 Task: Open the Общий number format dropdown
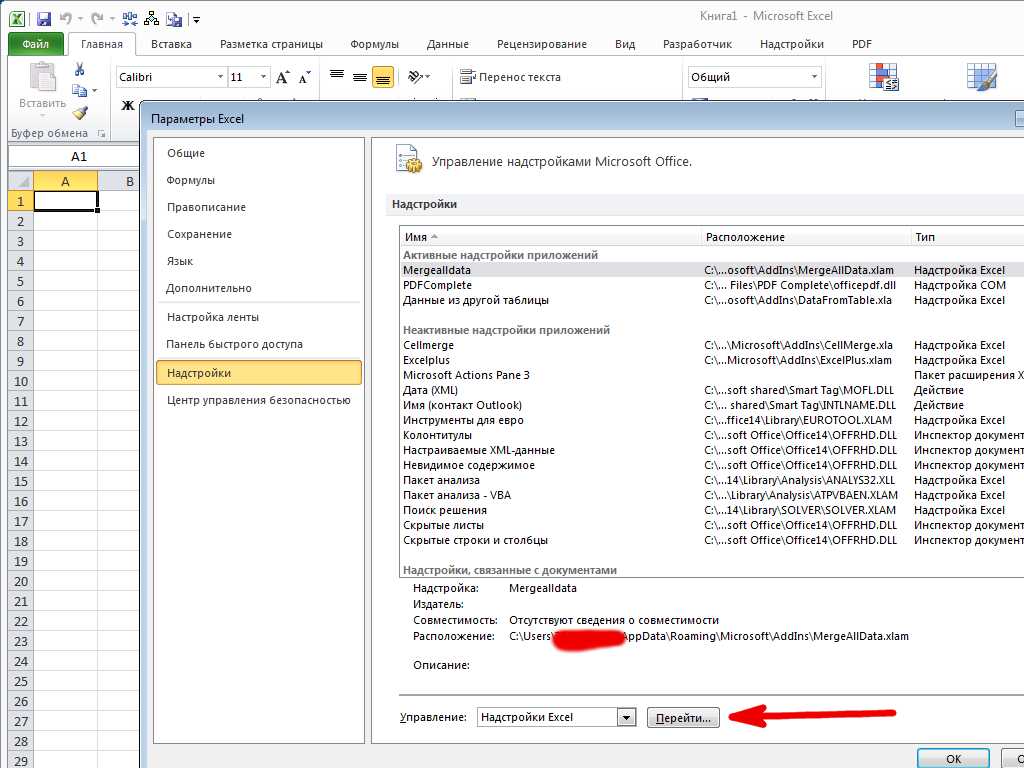[814, 77]
